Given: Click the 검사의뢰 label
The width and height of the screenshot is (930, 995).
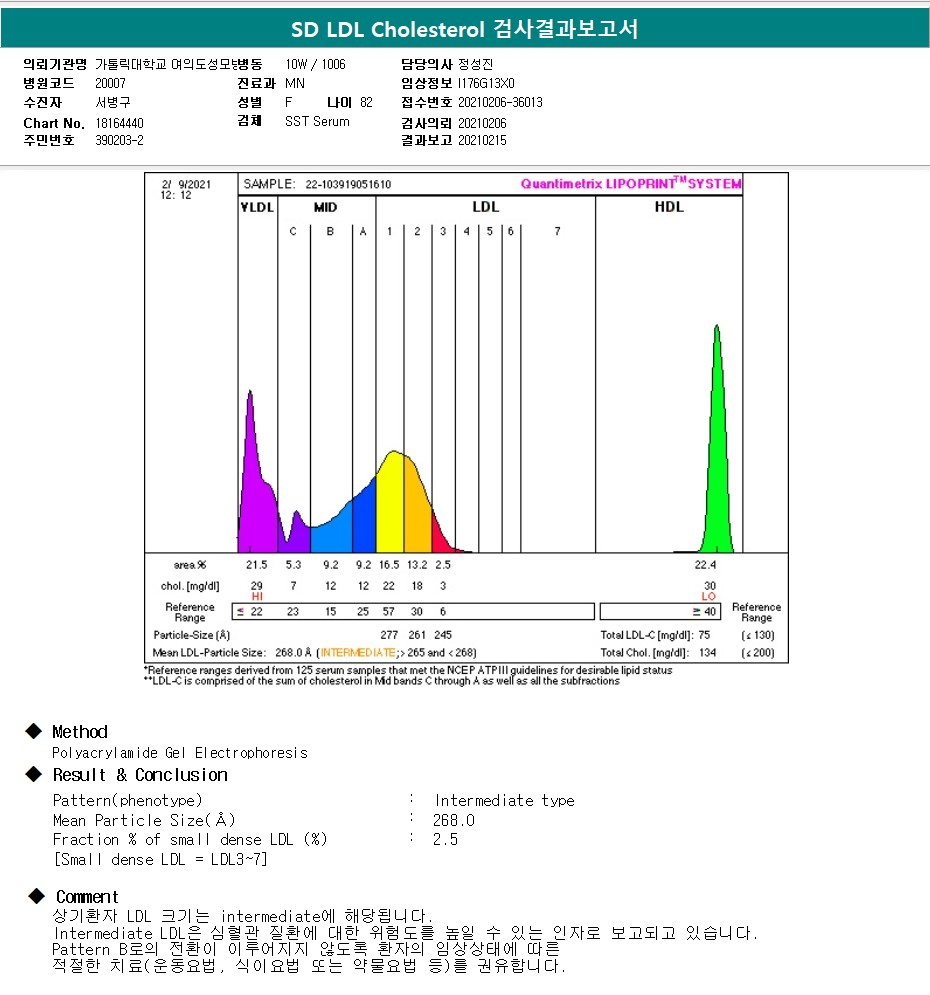Looking at the screenshot, I should pyautogui.click(x=426, y=123).
